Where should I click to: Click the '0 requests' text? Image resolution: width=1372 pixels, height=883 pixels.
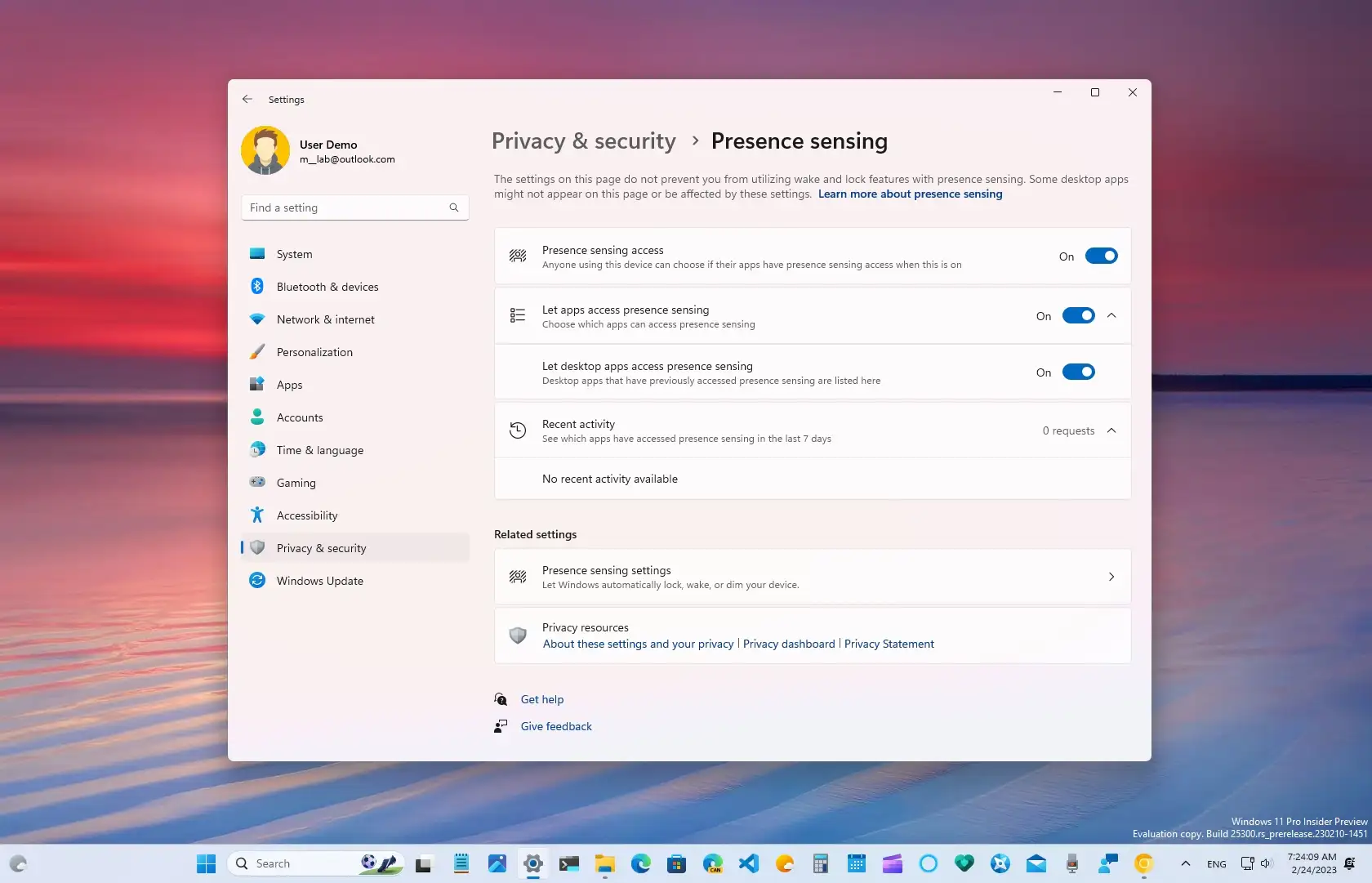coord(1068,430)
